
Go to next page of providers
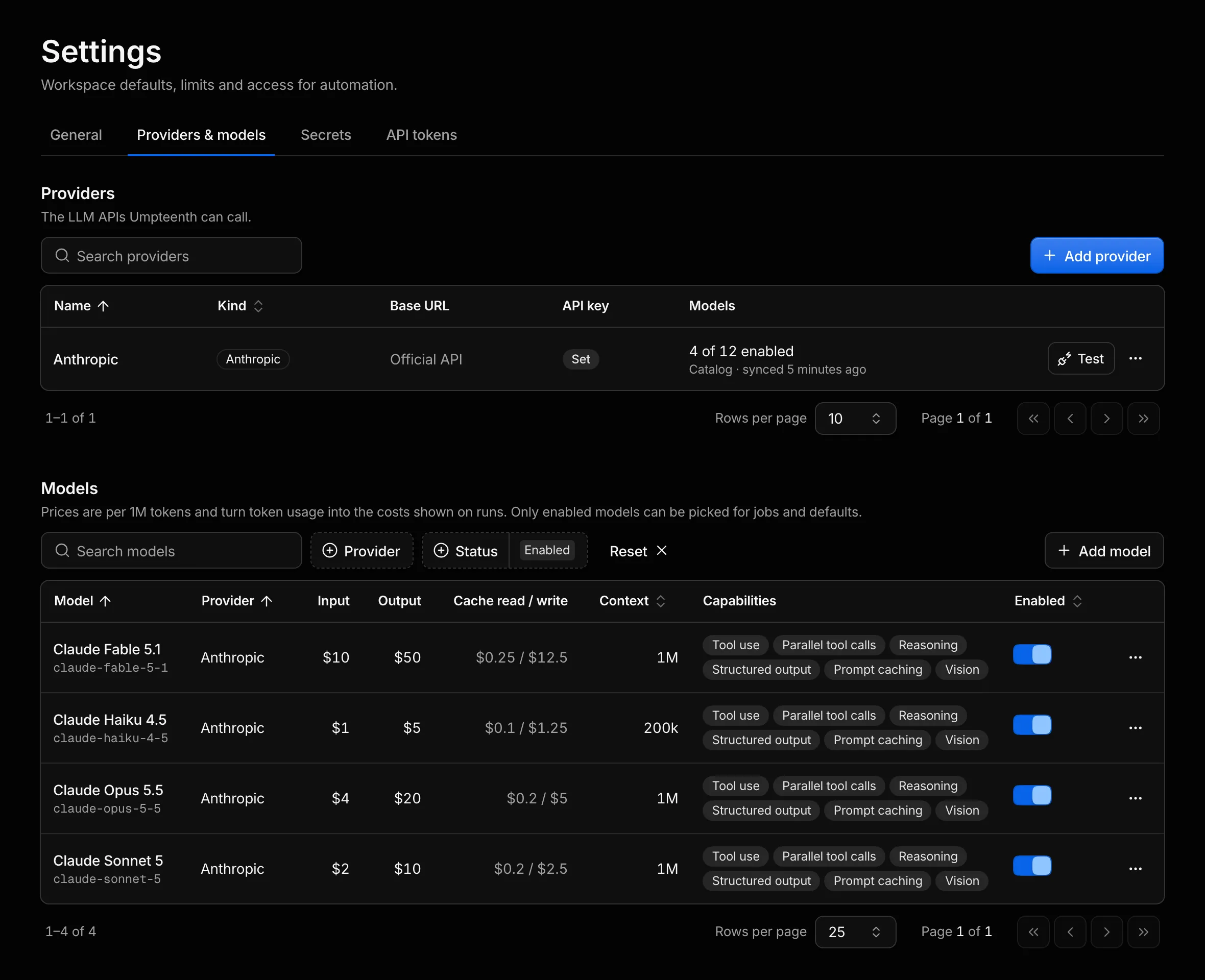[x=1107, y=419]
